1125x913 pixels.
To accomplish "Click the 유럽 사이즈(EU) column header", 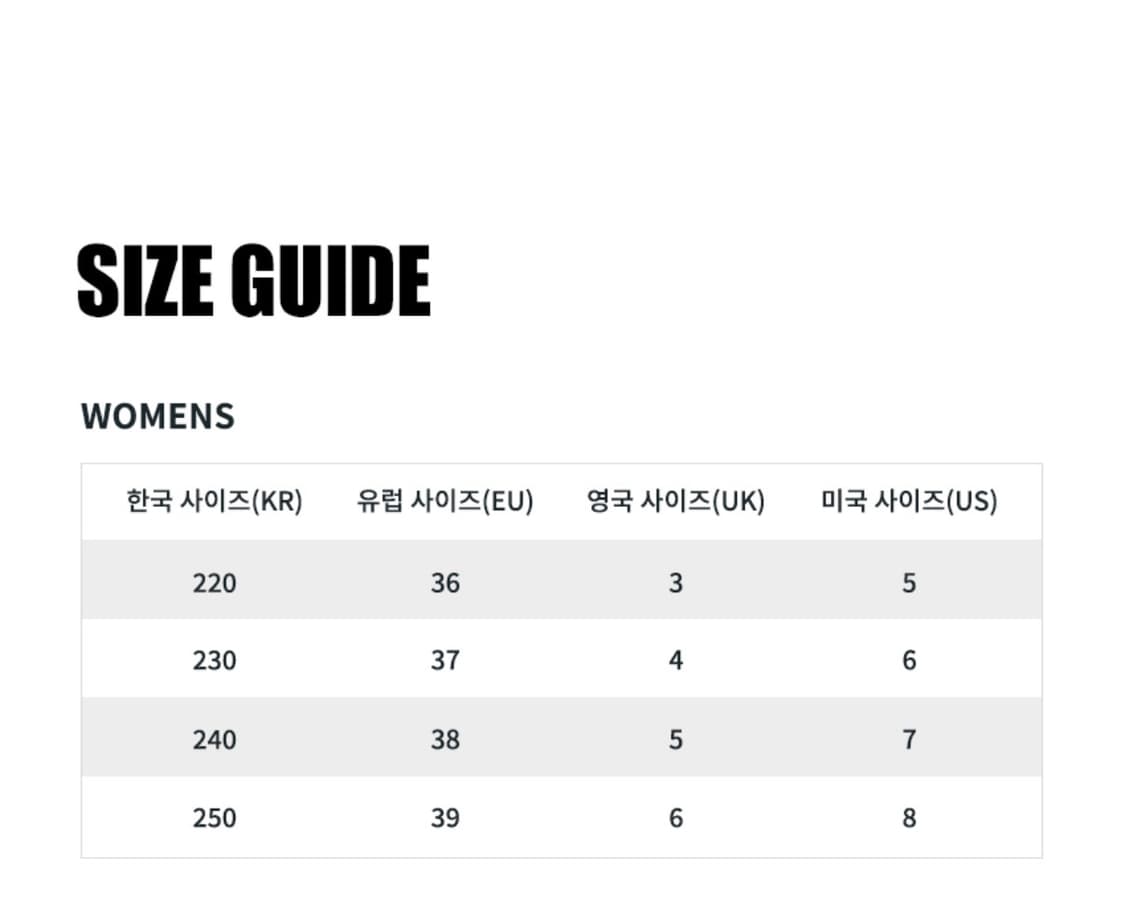I will pyautogui.click(x=445, y=501).
